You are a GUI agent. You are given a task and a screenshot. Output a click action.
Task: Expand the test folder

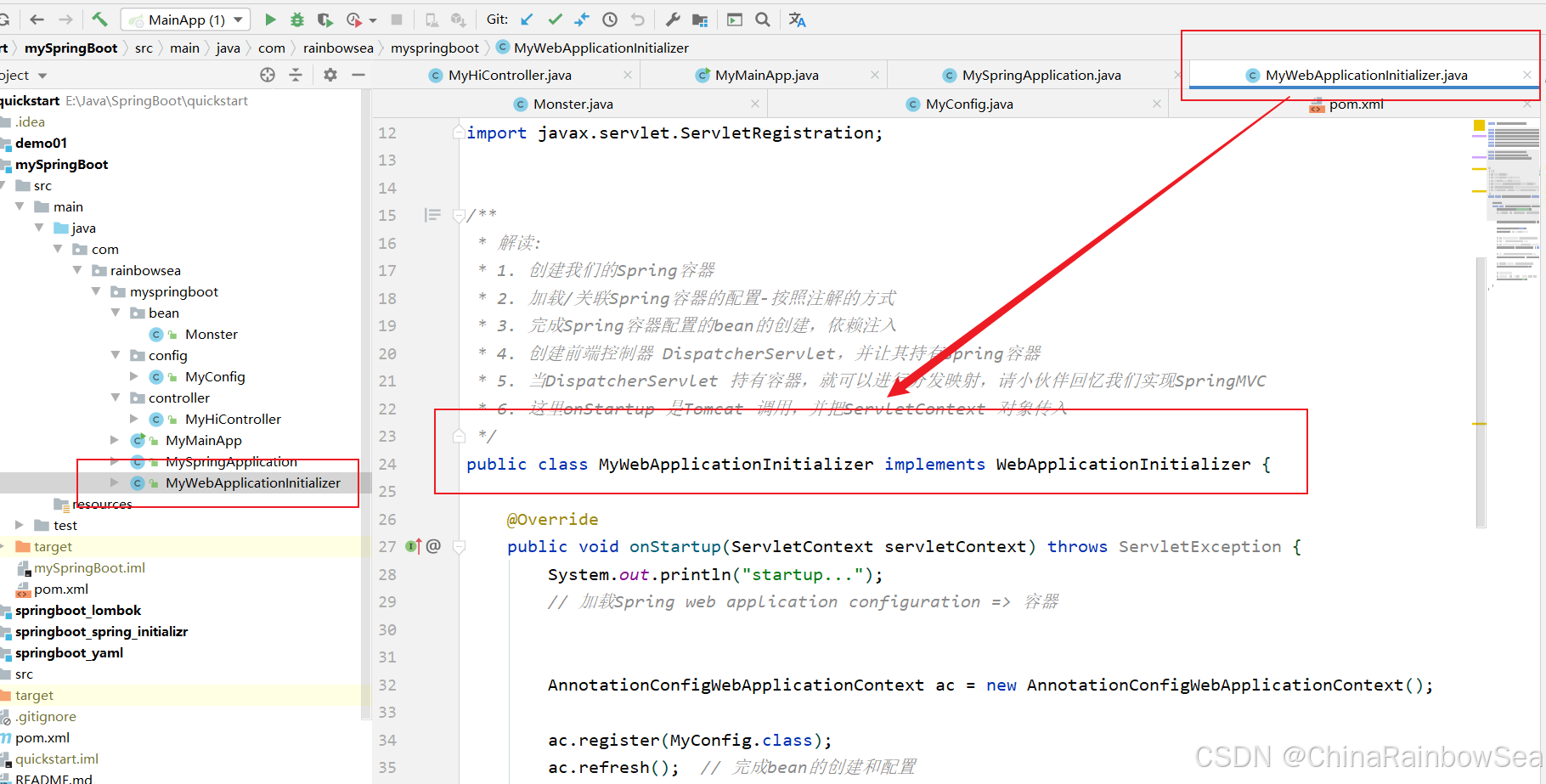(20, 525)
